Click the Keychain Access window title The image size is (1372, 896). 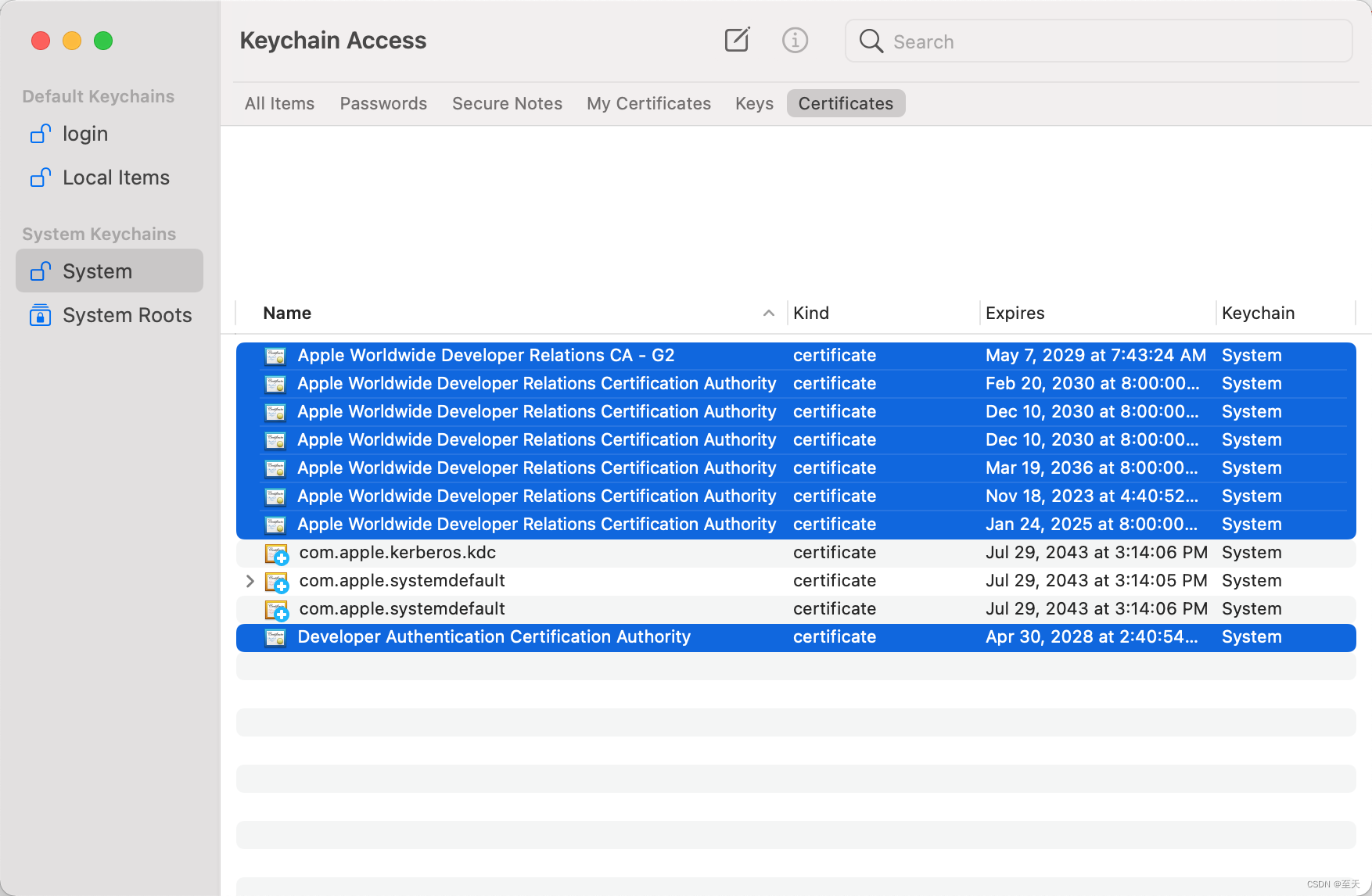[333, 40]
